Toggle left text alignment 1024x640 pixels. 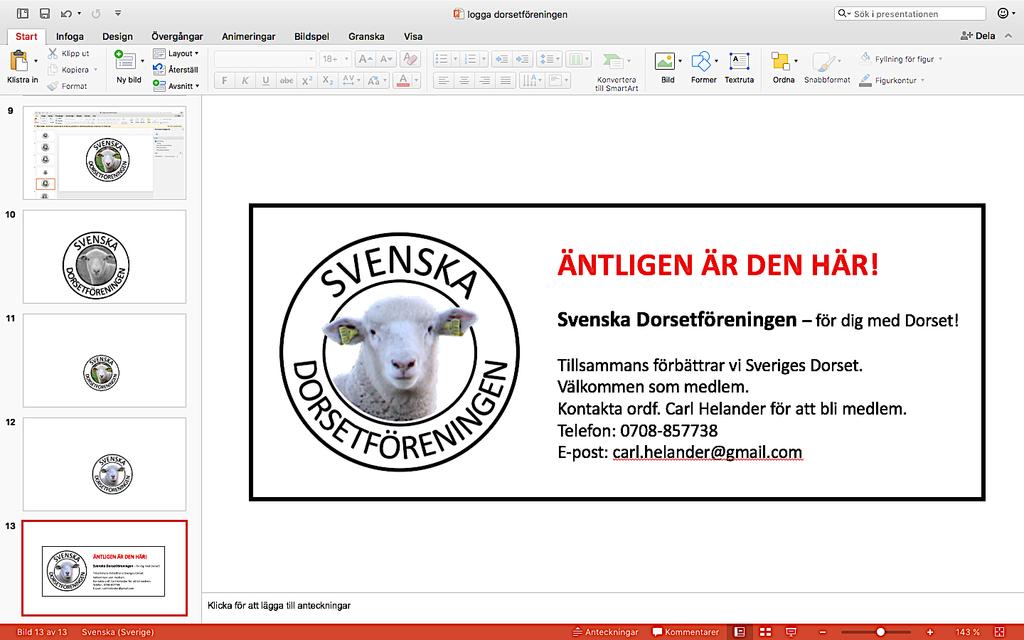pyautogui.click(x=443, y=80)
